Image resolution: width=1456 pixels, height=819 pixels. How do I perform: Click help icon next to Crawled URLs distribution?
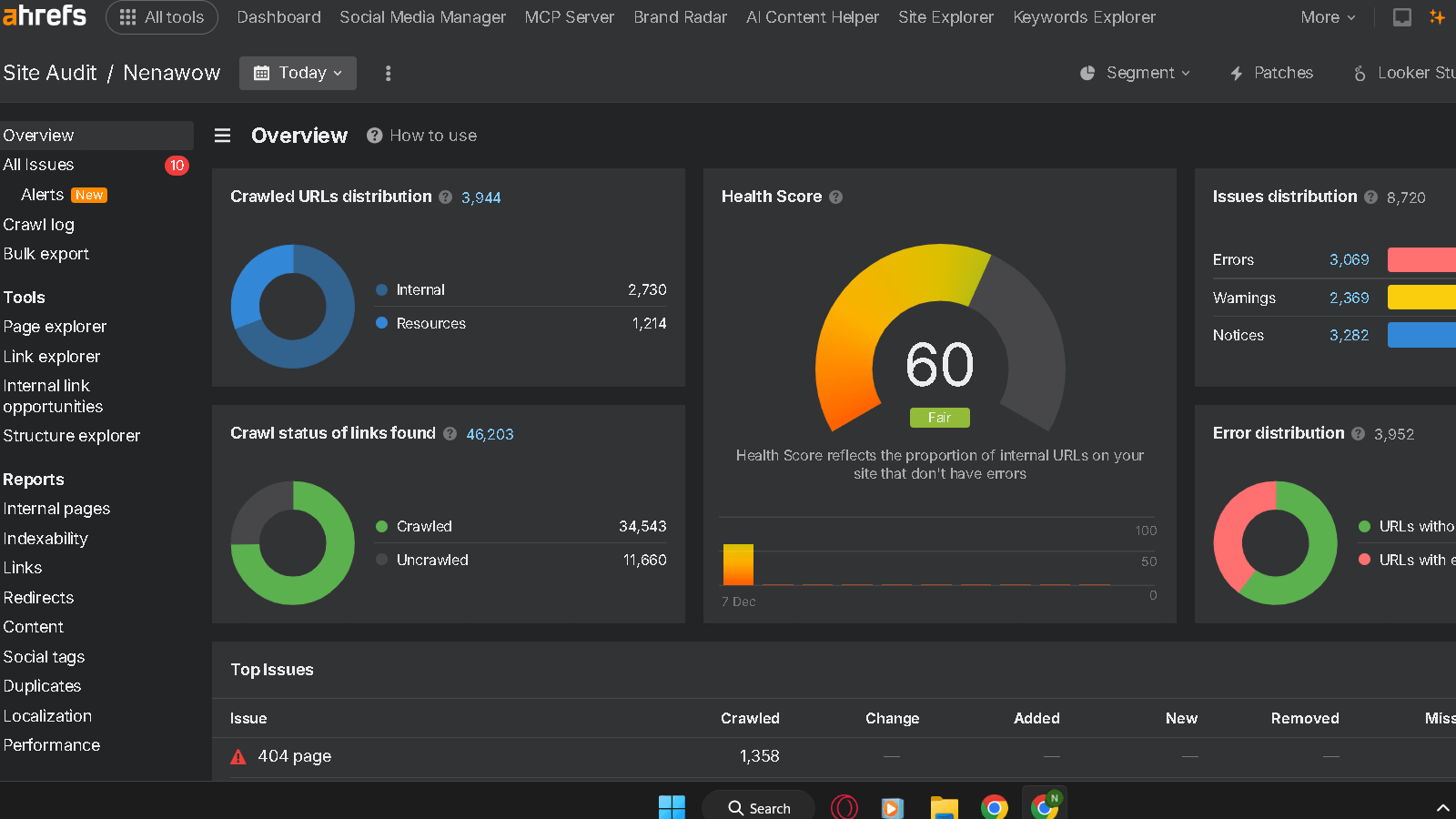tap(445, 197)
